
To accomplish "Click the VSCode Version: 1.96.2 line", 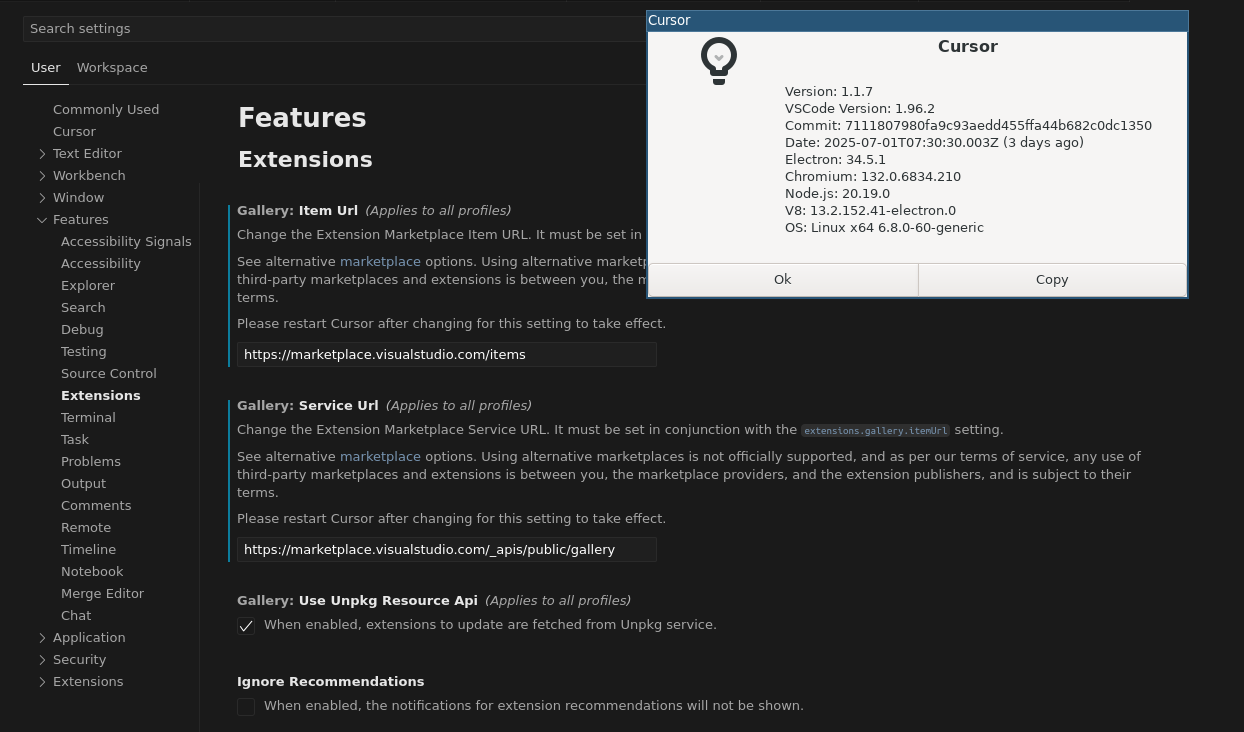I will [x=860, y=109].
